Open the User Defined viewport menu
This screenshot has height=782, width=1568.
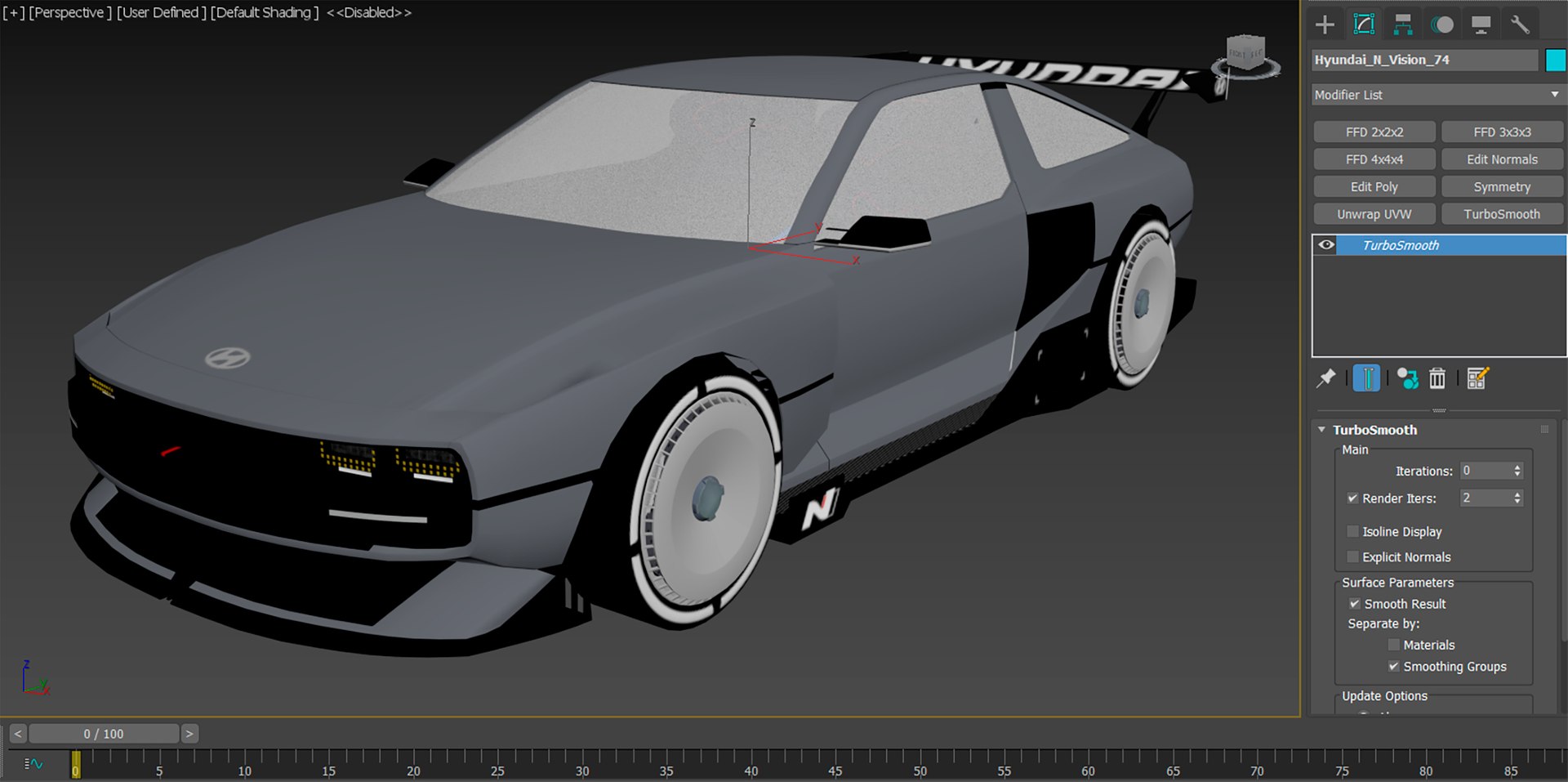[162, 12]
